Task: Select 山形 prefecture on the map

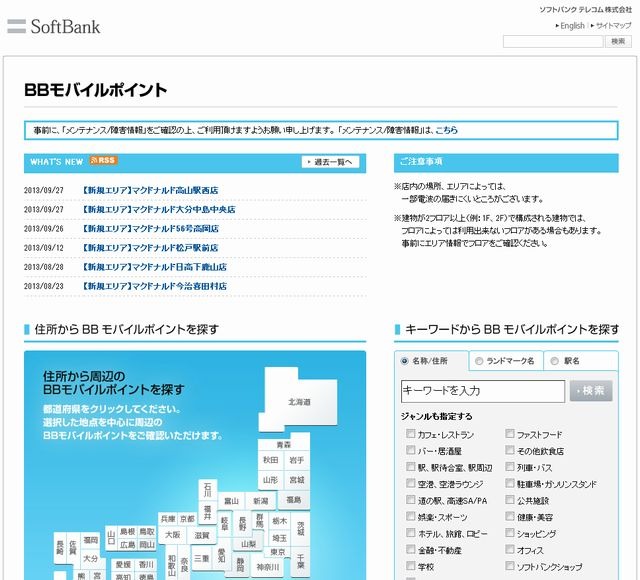Action: [270, 480]
